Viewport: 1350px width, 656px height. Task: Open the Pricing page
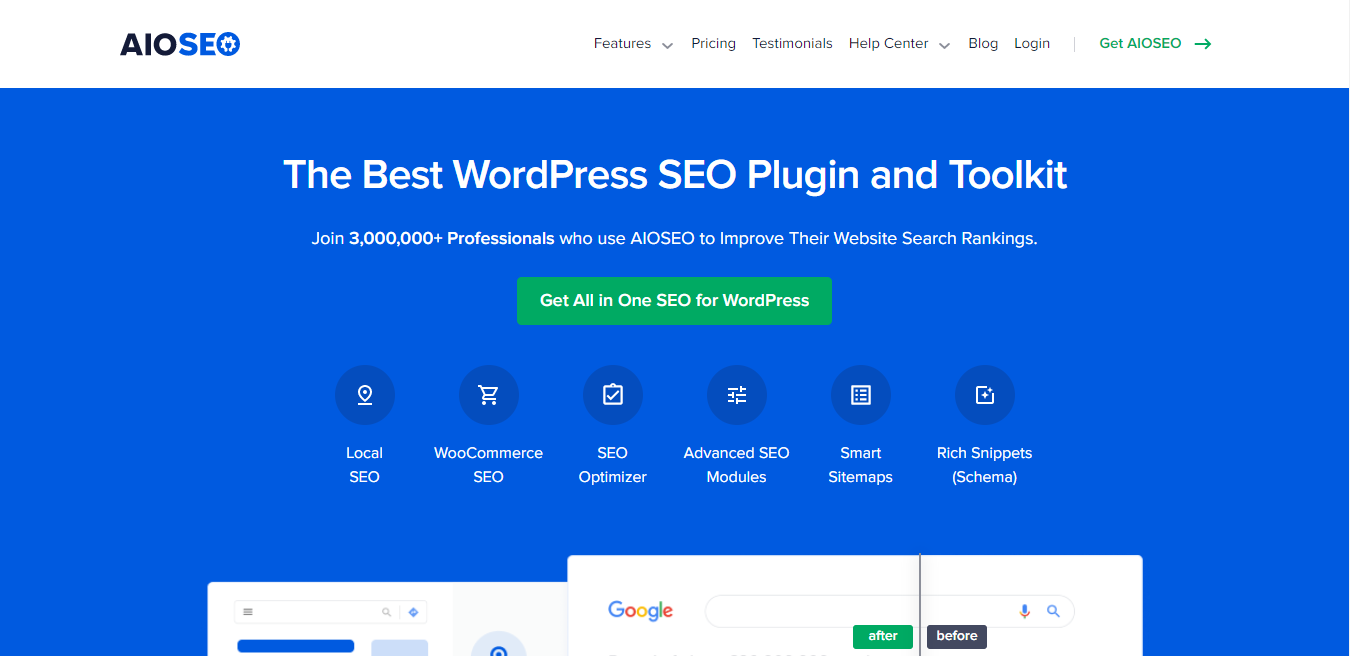(x=713, y=44)
